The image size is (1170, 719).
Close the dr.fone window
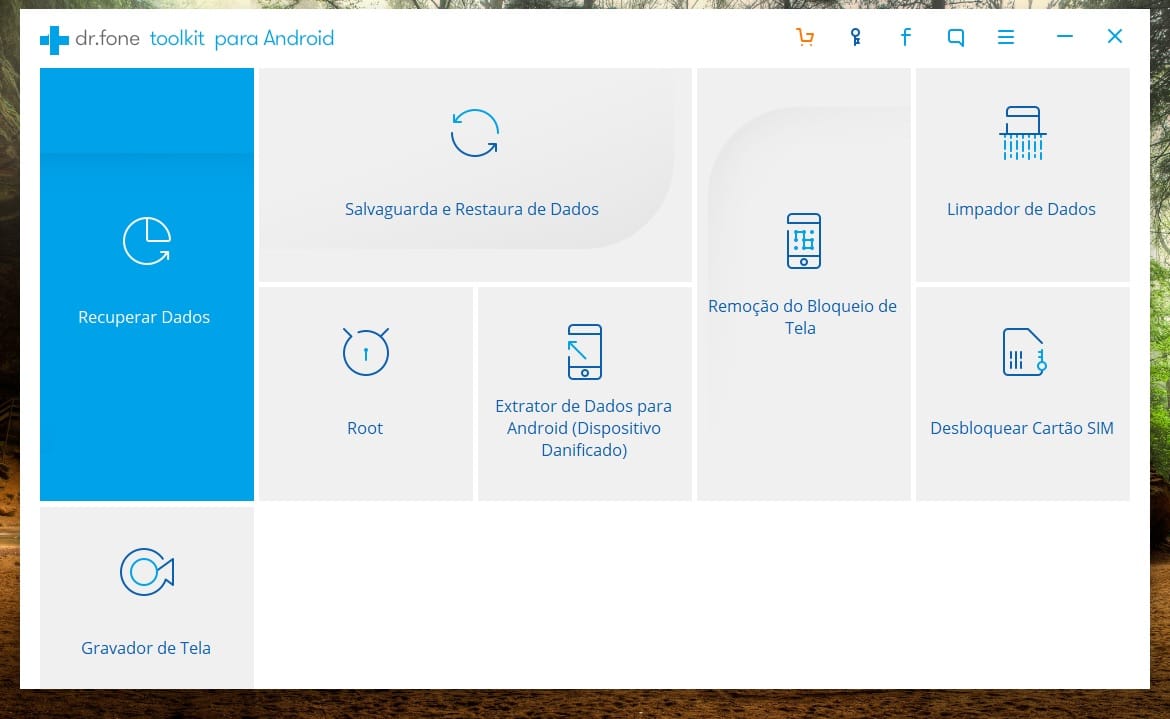click(1115, 36)
